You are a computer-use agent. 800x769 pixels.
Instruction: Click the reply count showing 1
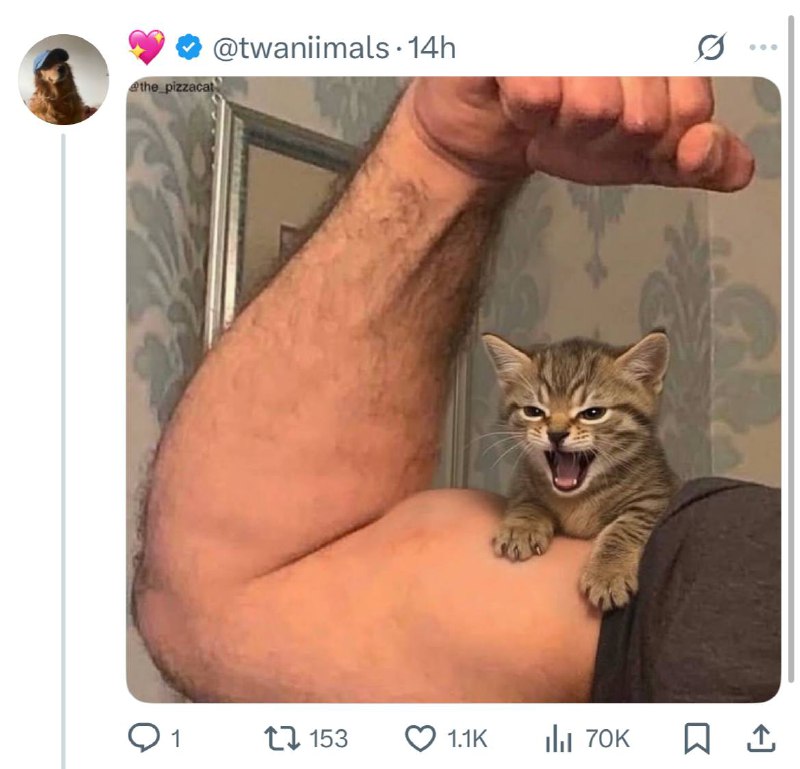tap(176, 739)
